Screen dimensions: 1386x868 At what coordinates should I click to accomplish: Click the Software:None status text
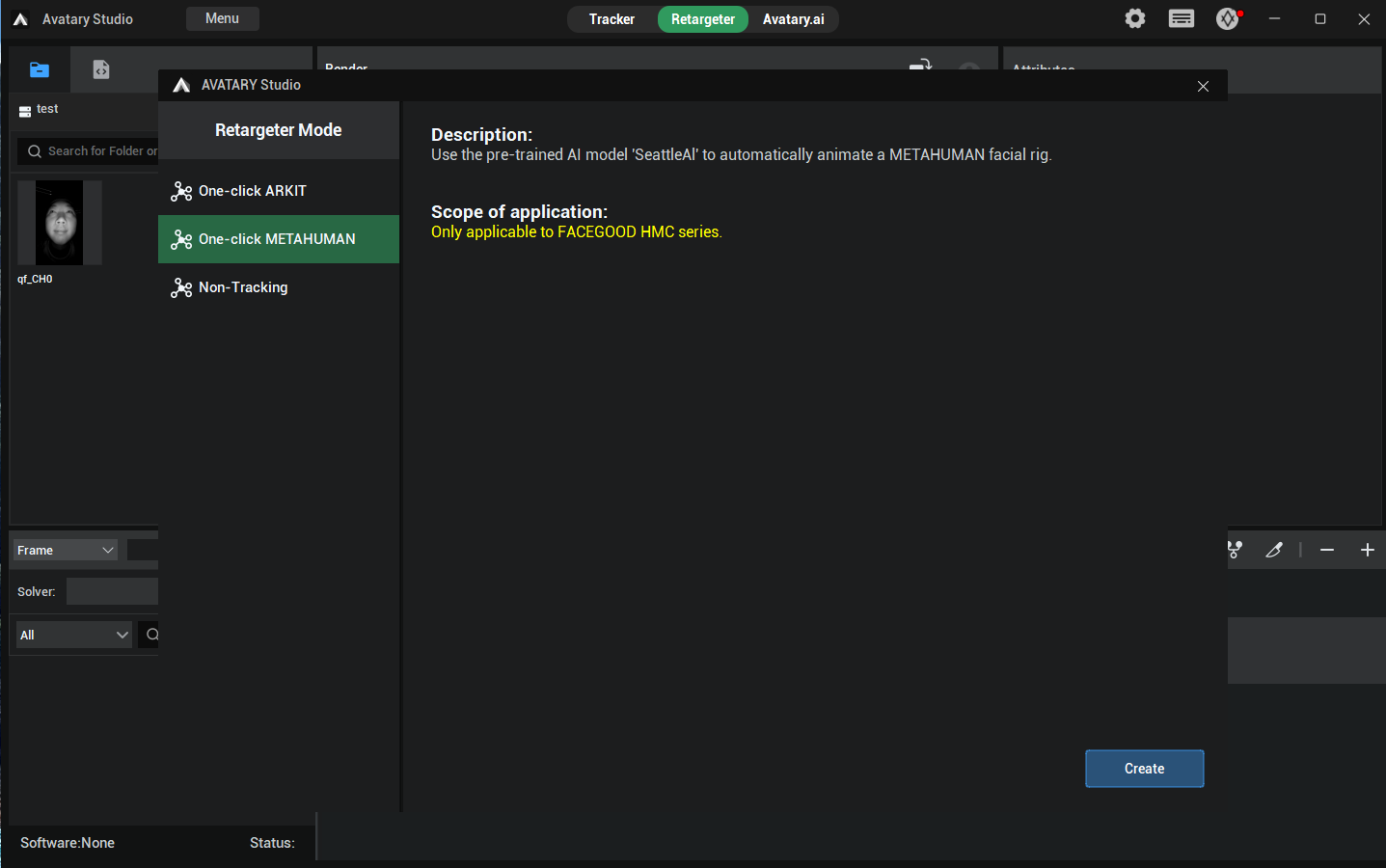pyautogui.click(x=68, y=843)
